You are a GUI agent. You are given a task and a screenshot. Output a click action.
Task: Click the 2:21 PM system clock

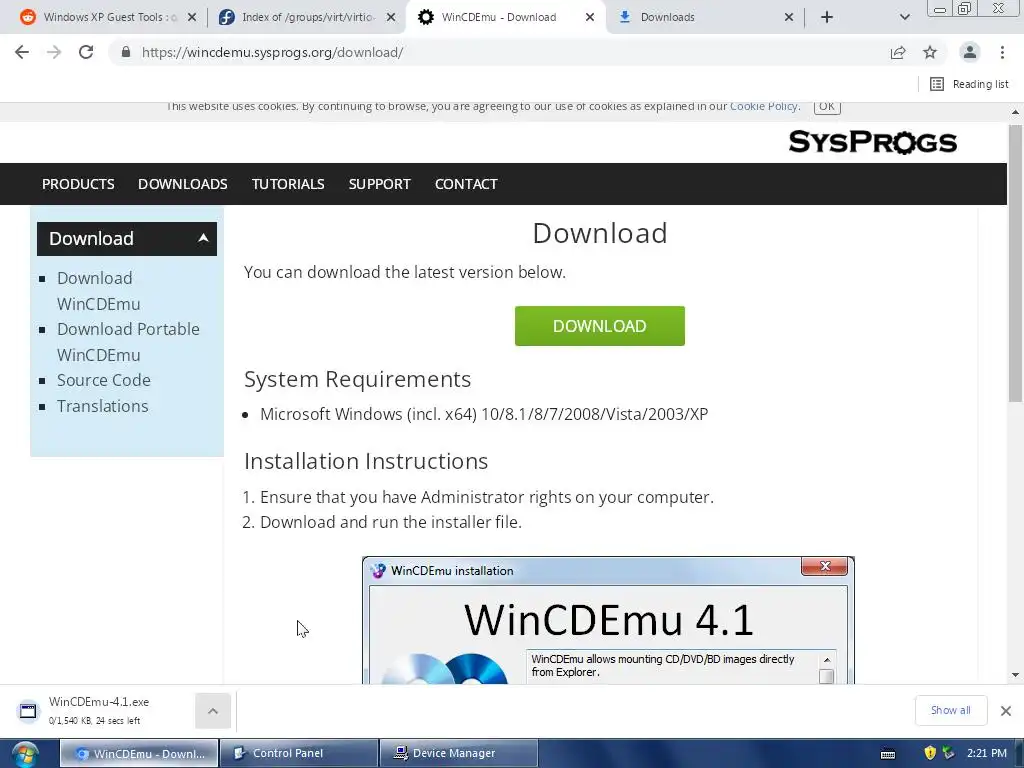(987, 753)
